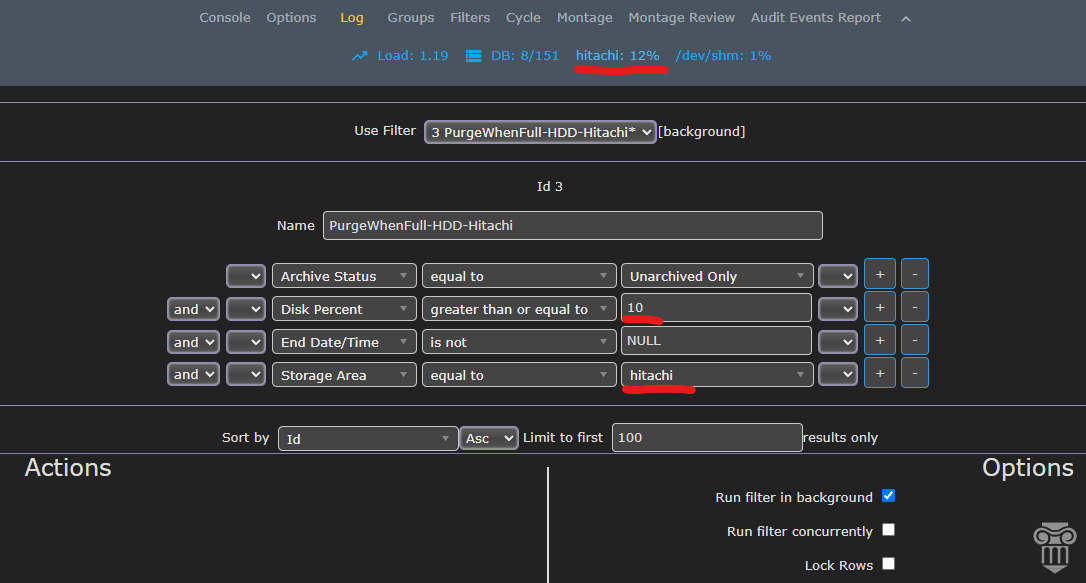This screenshot has height=583, width=1086.
Task: Open the Audit Events Report
Action: [816, 18]
